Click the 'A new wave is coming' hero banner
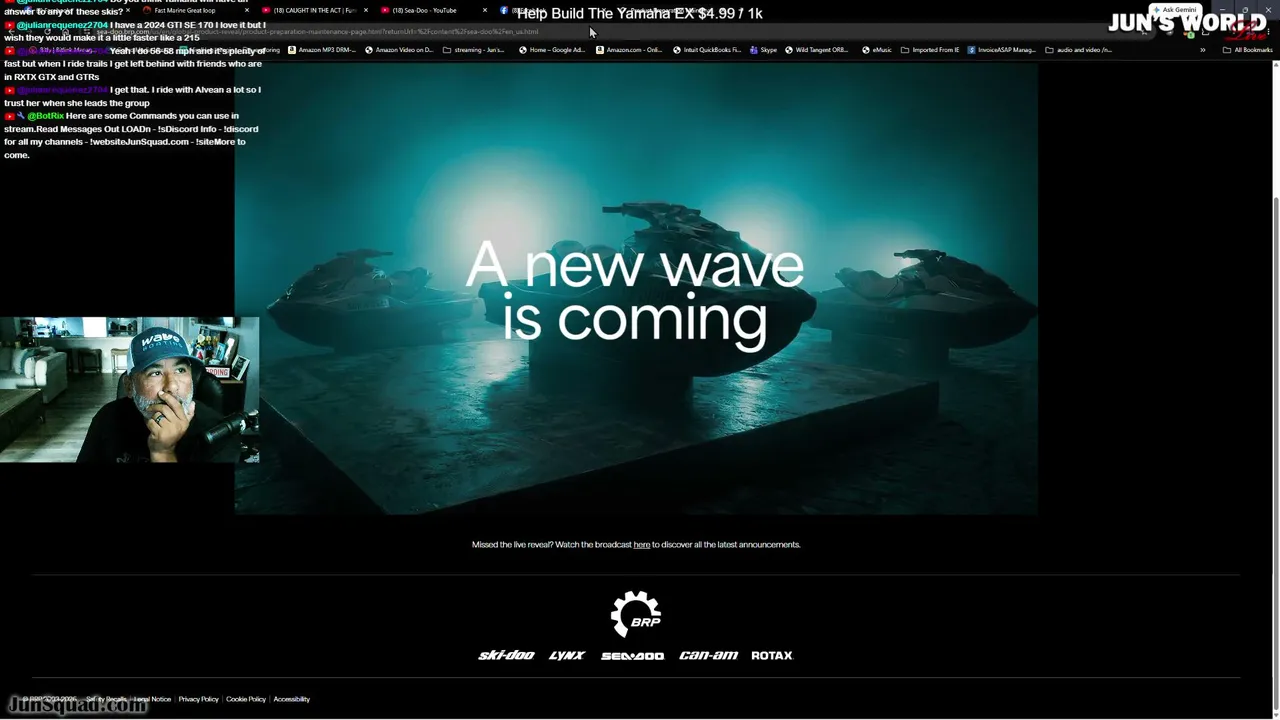The width and height of the screenshot is (1280, 720). tap(636, 290)
